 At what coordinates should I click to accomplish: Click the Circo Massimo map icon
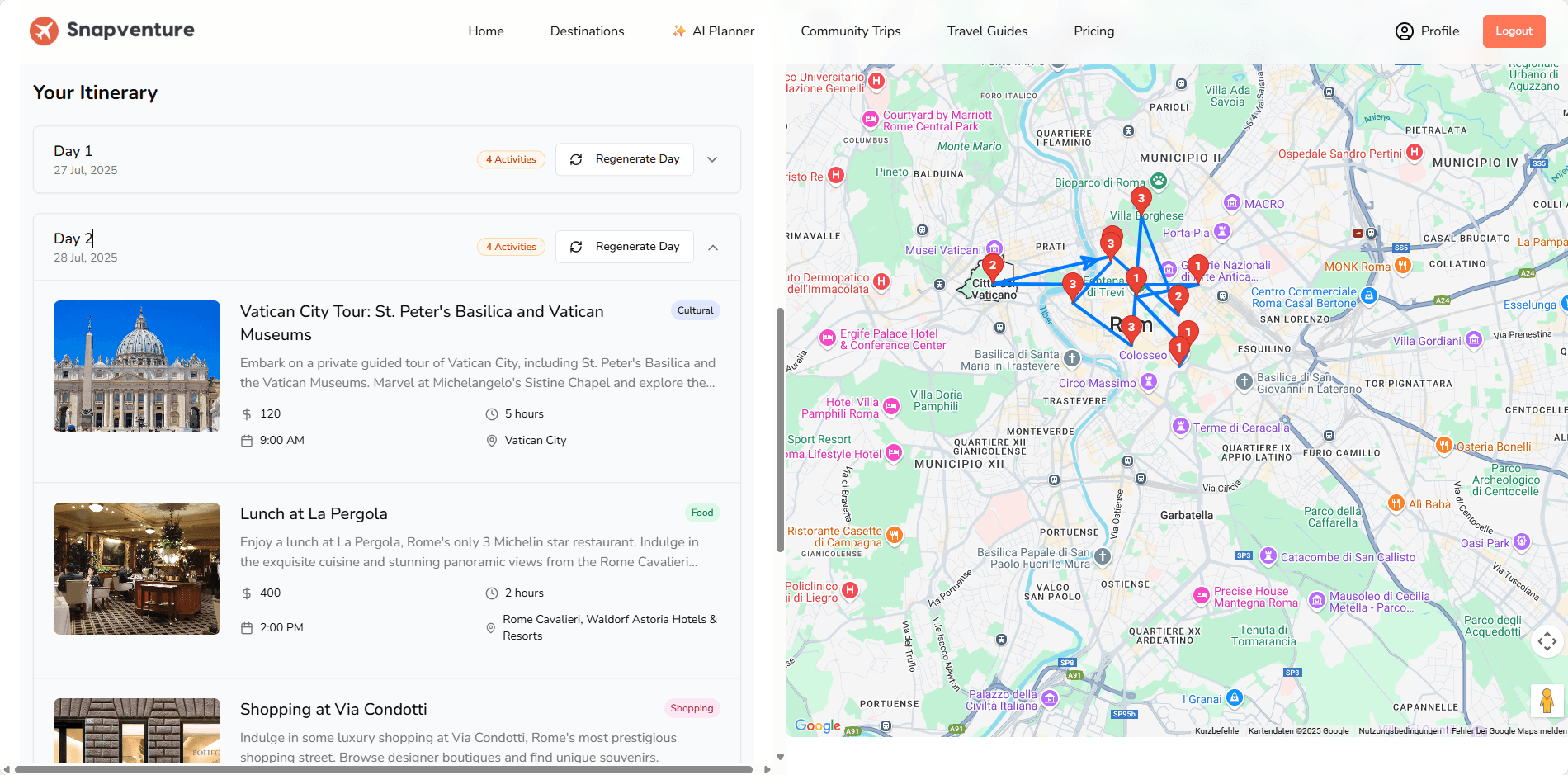pyautogui.click(x=1149, y=381)
